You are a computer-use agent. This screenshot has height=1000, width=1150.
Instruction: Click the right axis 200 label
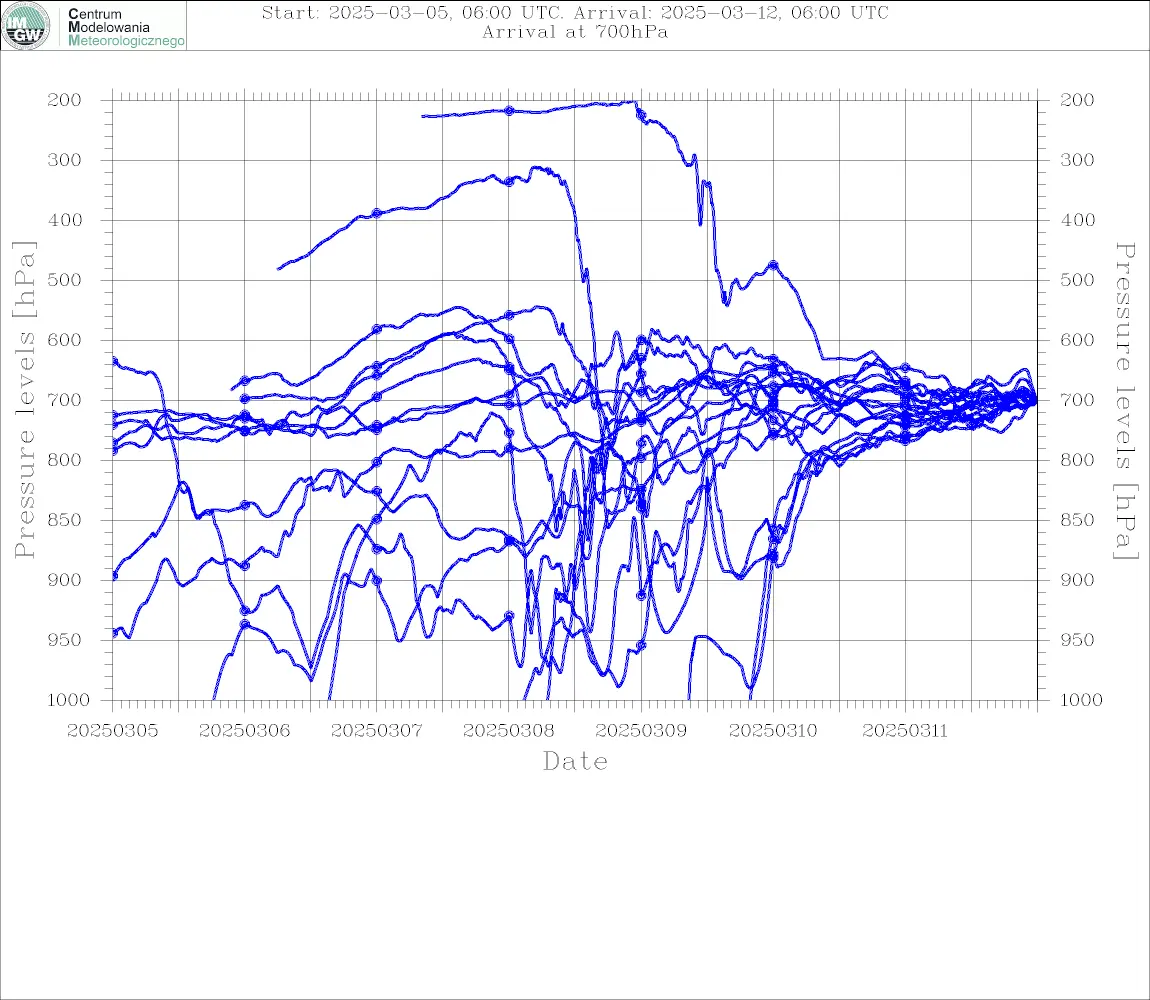point(1077,100)
